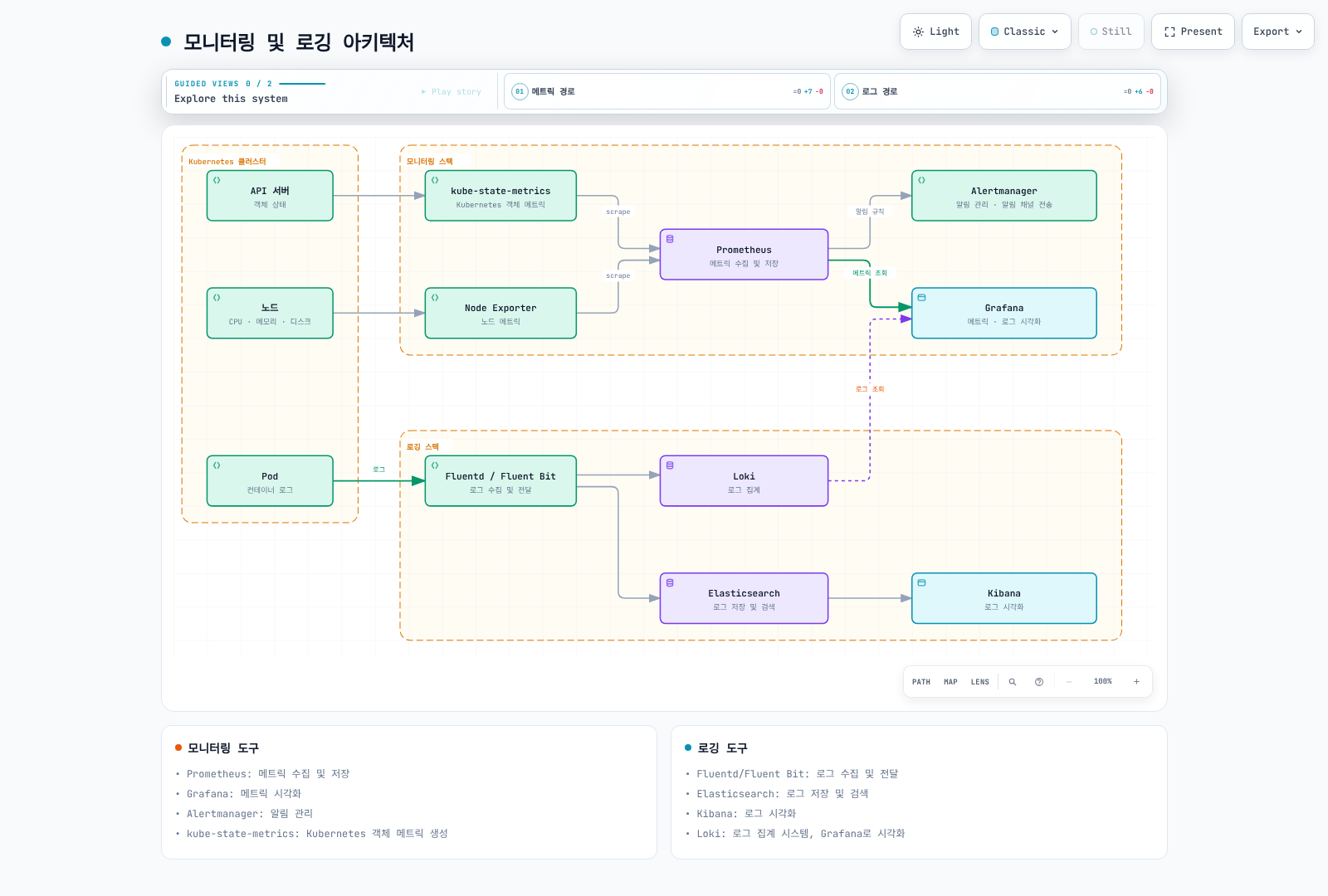Click the 알림 규칙 edge label
The width and height of the screenshot is (1328, 896).
[x=870, y=212]
